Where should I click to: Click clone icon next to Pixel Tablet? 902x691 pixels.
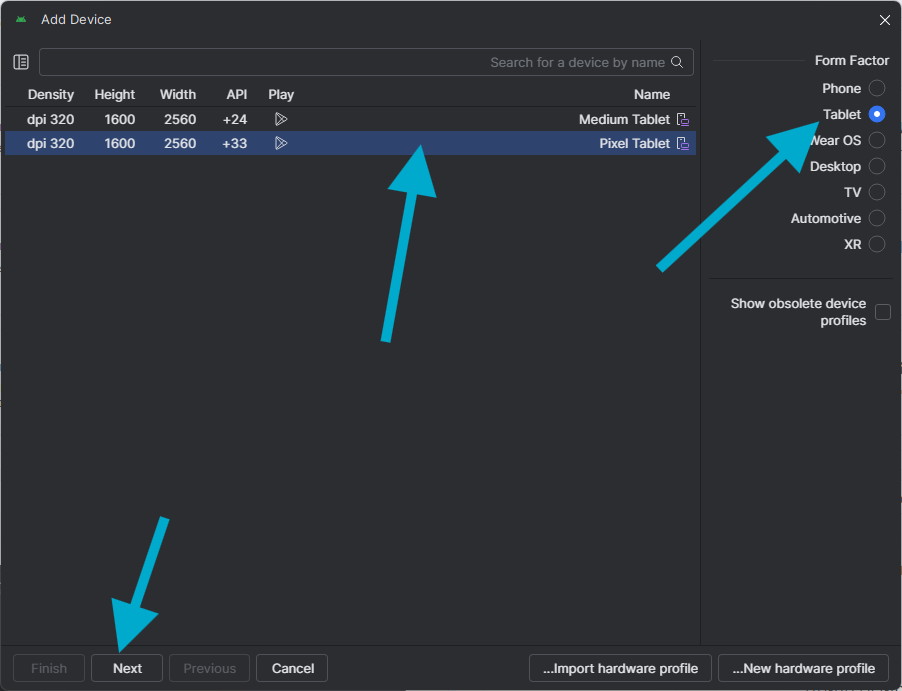tap(683, 143)
